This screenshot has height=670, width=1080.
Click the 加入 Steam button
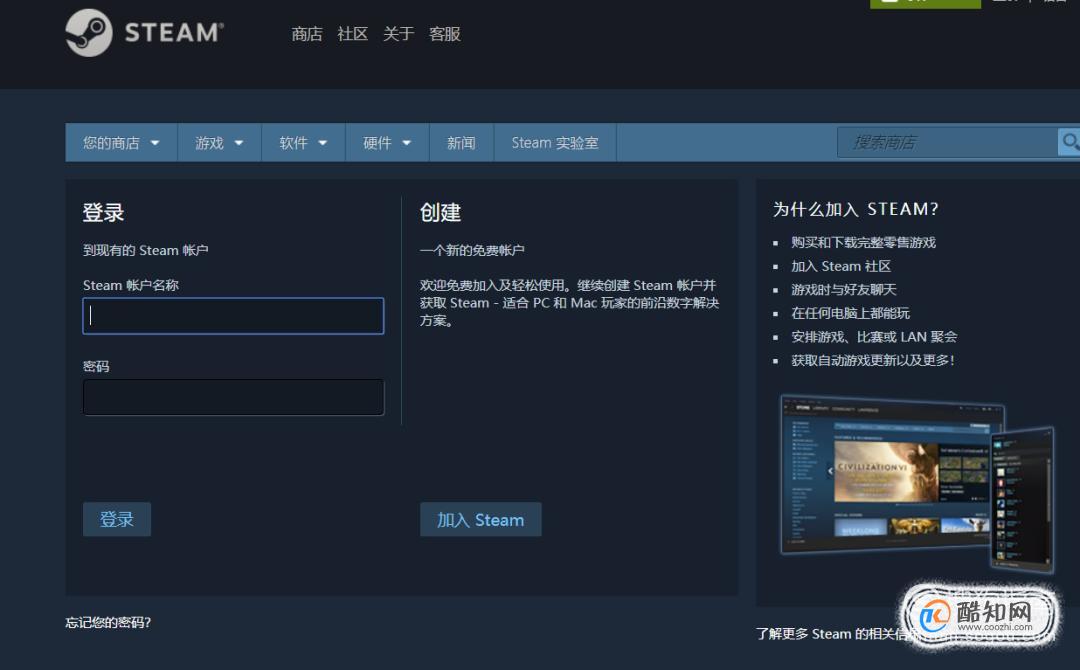[x=481, y=519]
